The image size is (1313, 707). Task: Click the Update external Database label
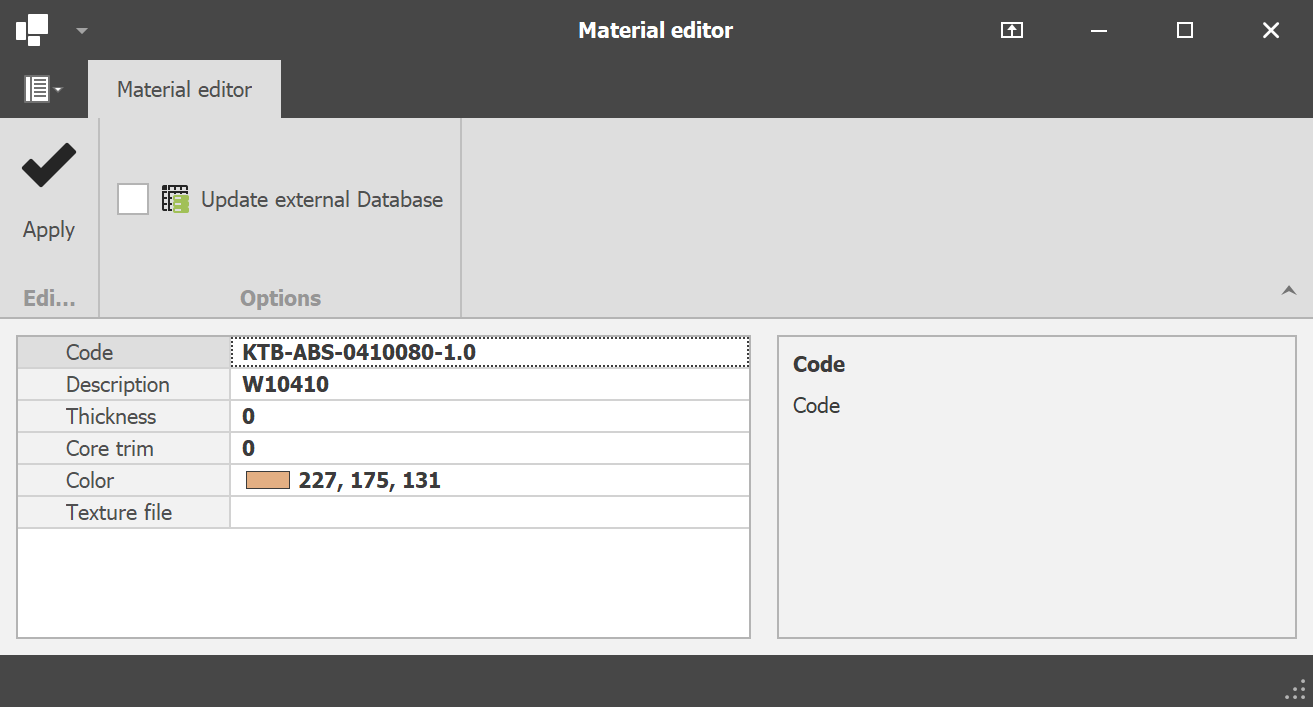321,200
